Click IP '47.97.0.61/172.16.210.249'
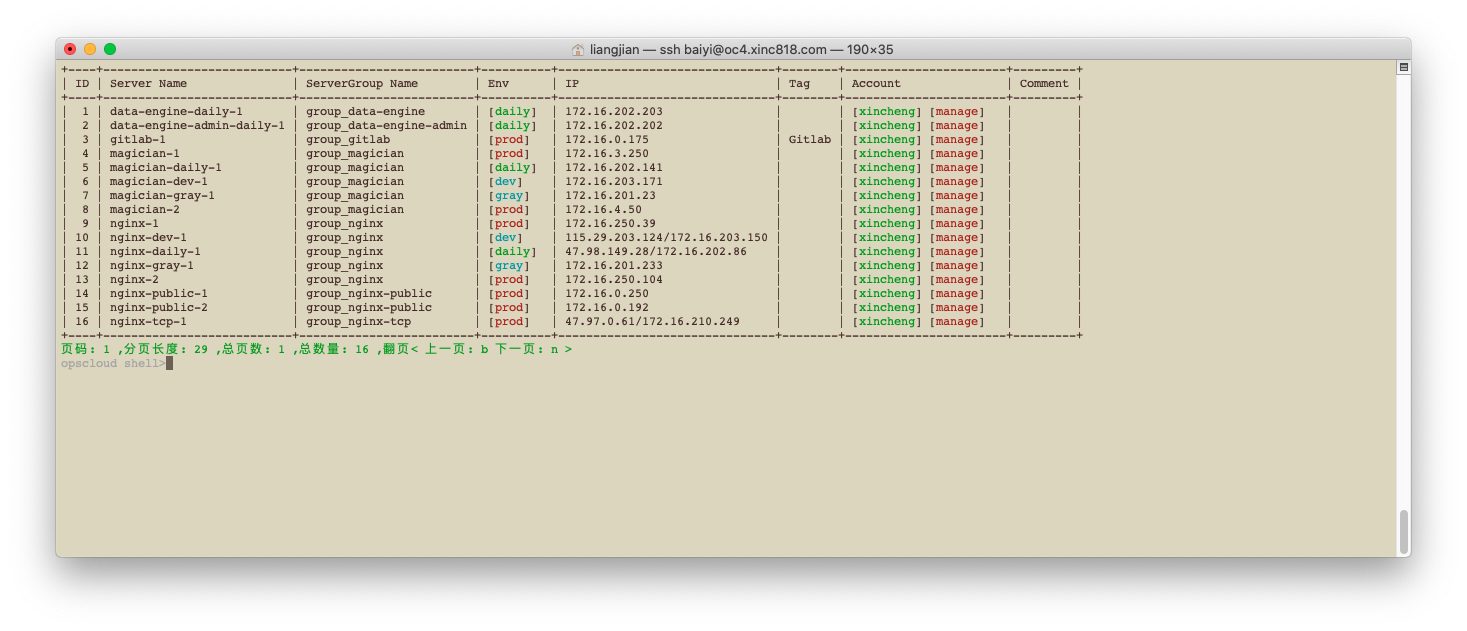The height and width of the screenshot is (631, 1467). coord(652,322)
